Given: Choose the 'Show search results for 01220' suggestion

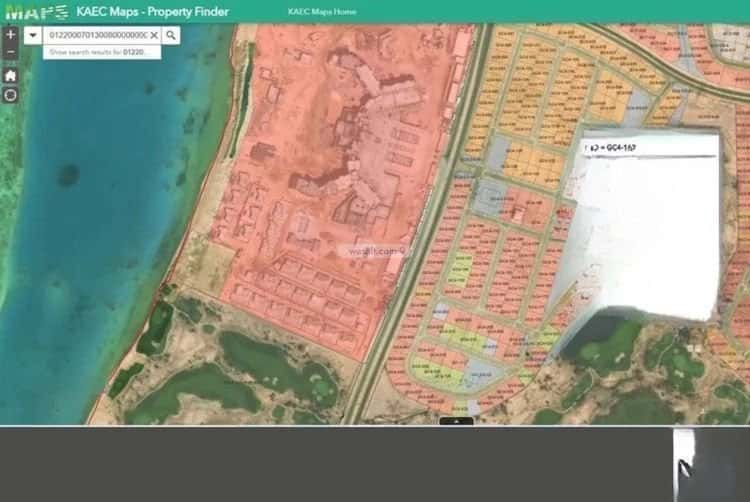Looking at the screenshot, I should [x=102, y=52].
